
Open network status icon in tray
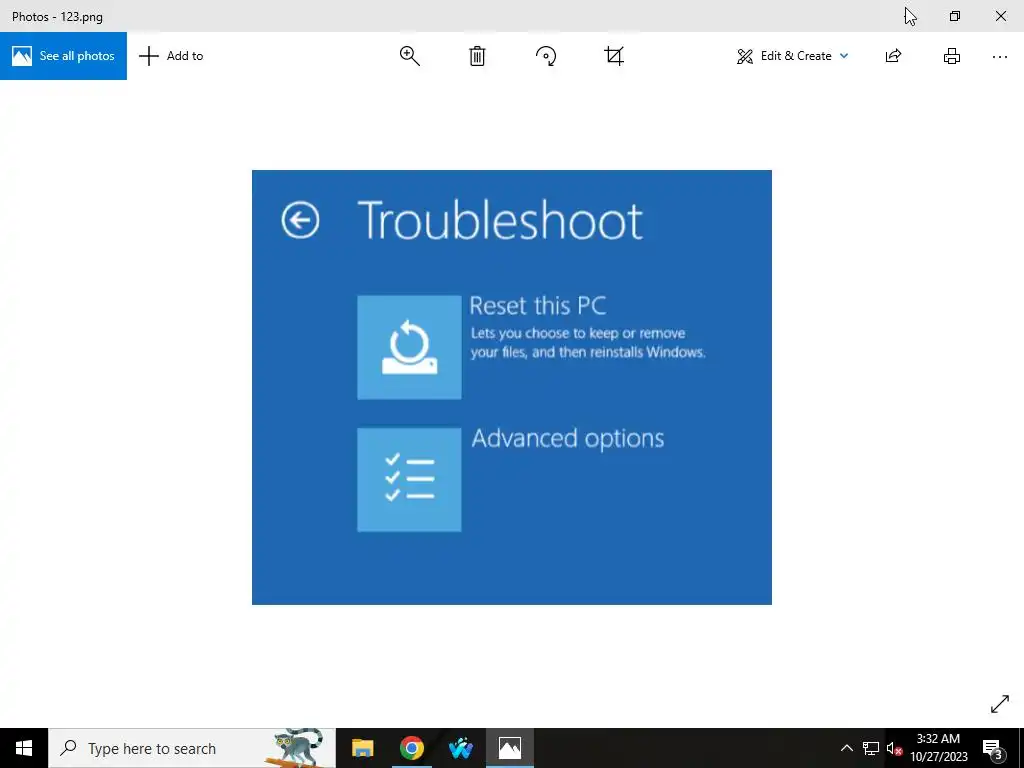871,748
